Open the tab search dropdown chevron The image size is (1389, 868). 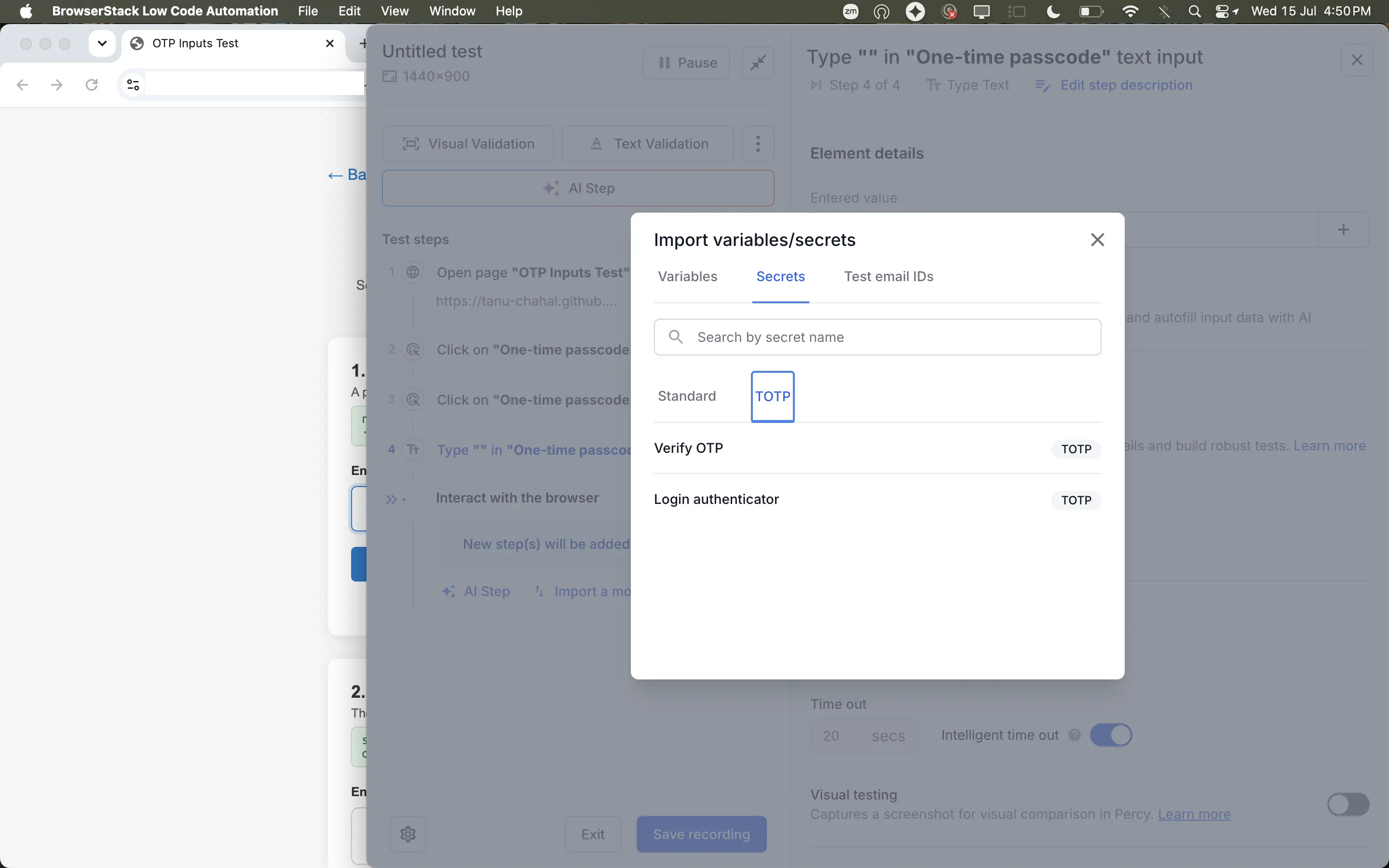pos(102,43)
